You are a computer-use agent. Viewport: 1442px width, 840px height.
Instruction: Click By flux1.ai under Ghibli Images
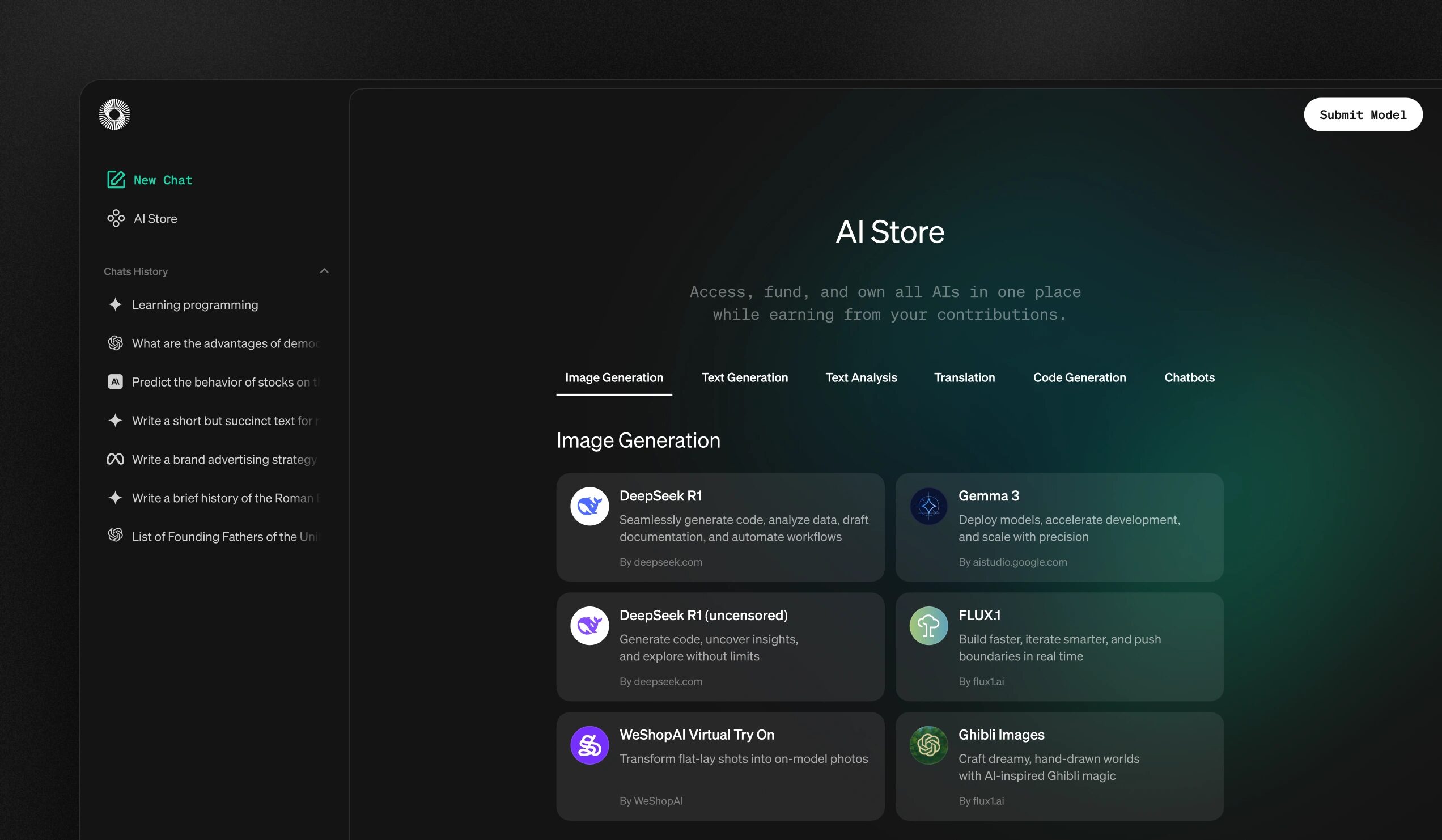pos(981,801)
